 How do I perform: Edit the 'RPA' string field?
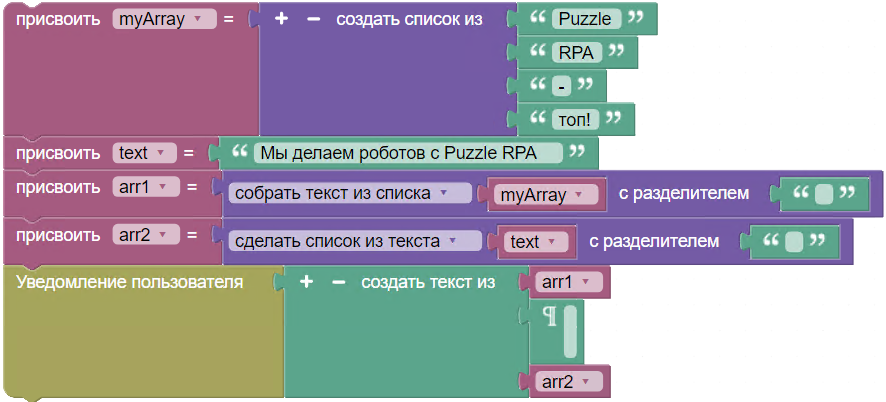point(577,53)
